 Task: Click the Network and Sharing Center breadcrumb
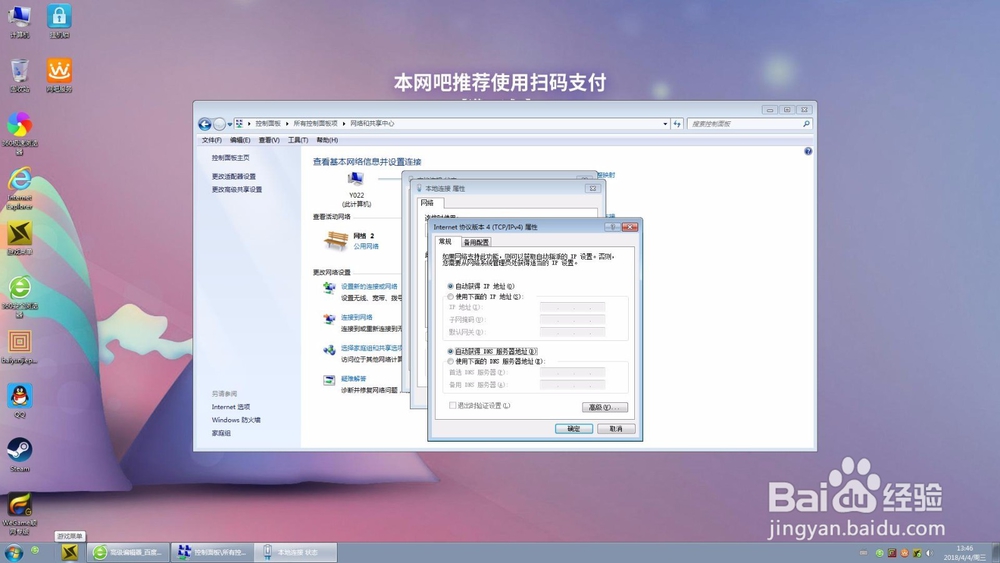372,124
